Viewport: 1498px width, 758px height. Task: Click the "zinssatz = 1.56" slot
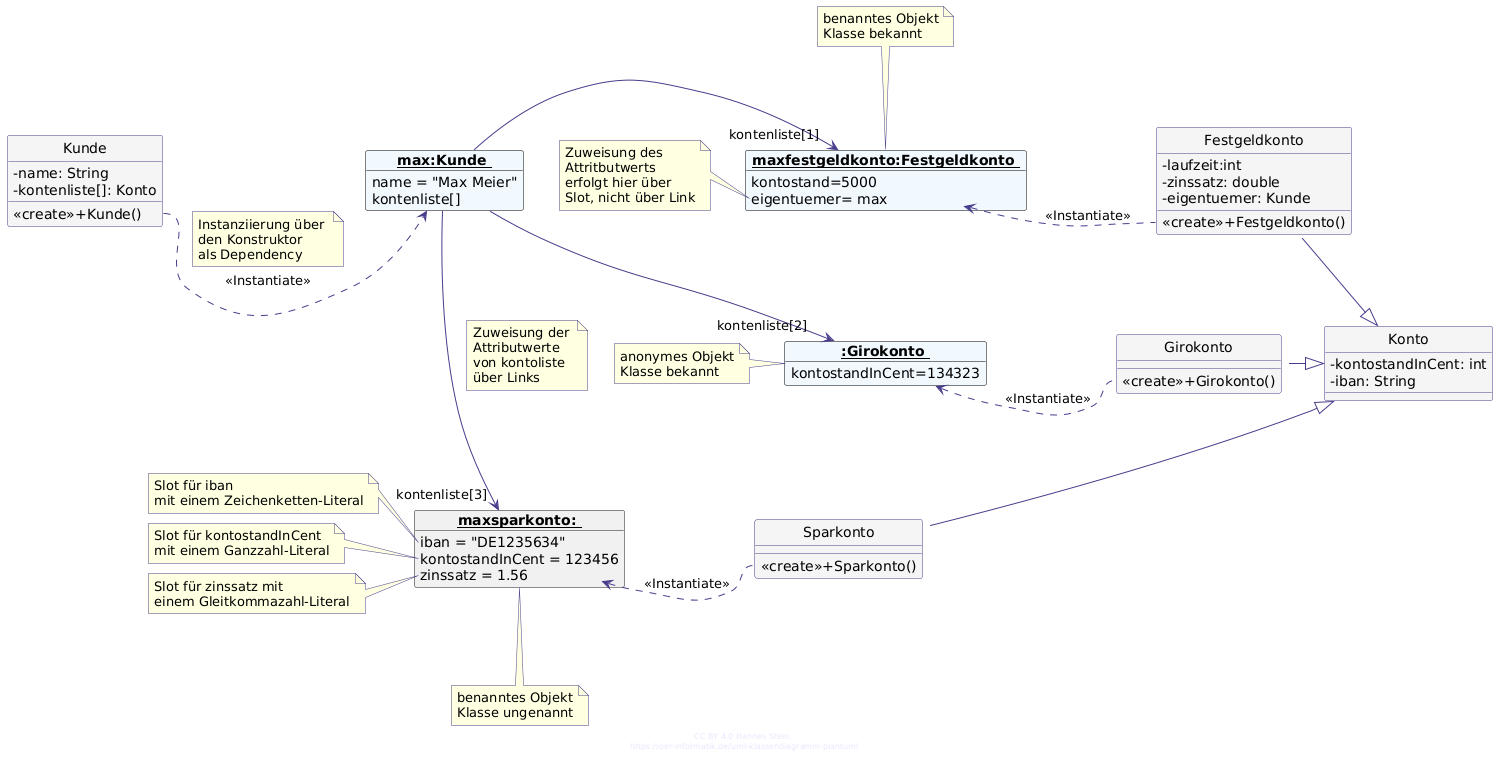click(x=474, y=576)
